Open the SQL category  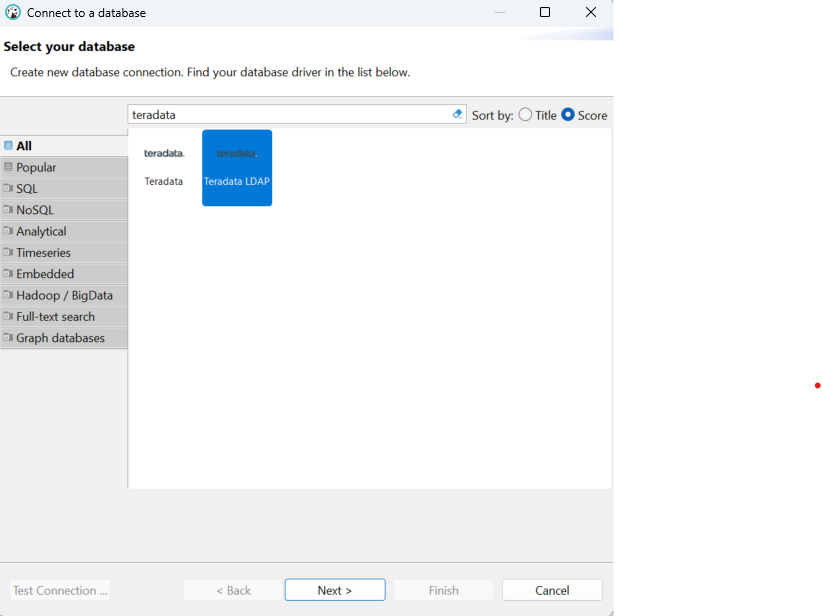[64, 189]
